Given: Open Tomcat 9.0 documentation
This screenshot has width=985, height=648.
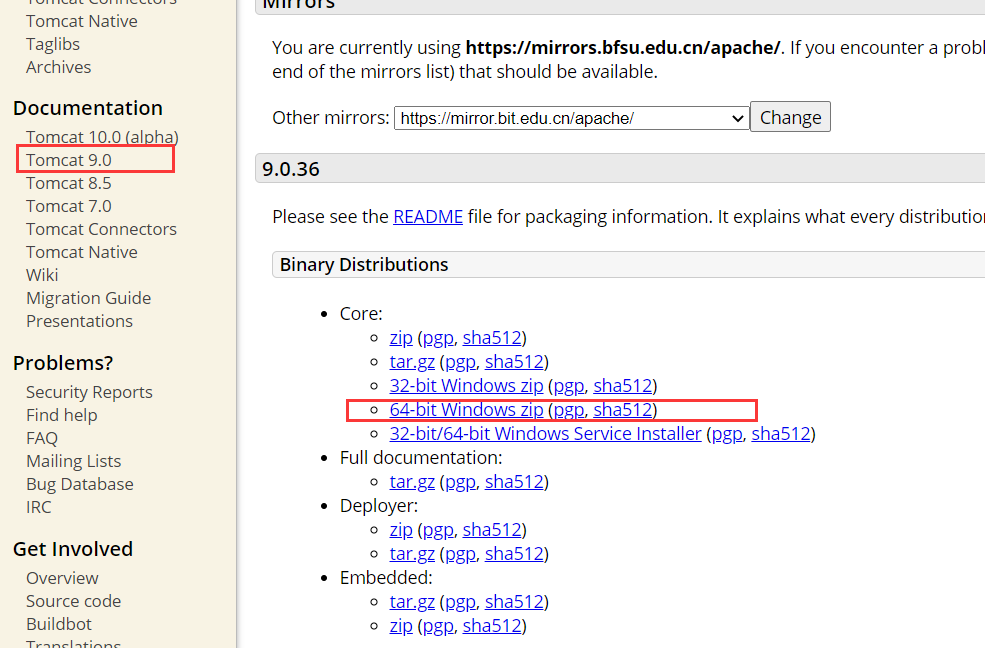Looking at the screenshot, I should (68, 160).
